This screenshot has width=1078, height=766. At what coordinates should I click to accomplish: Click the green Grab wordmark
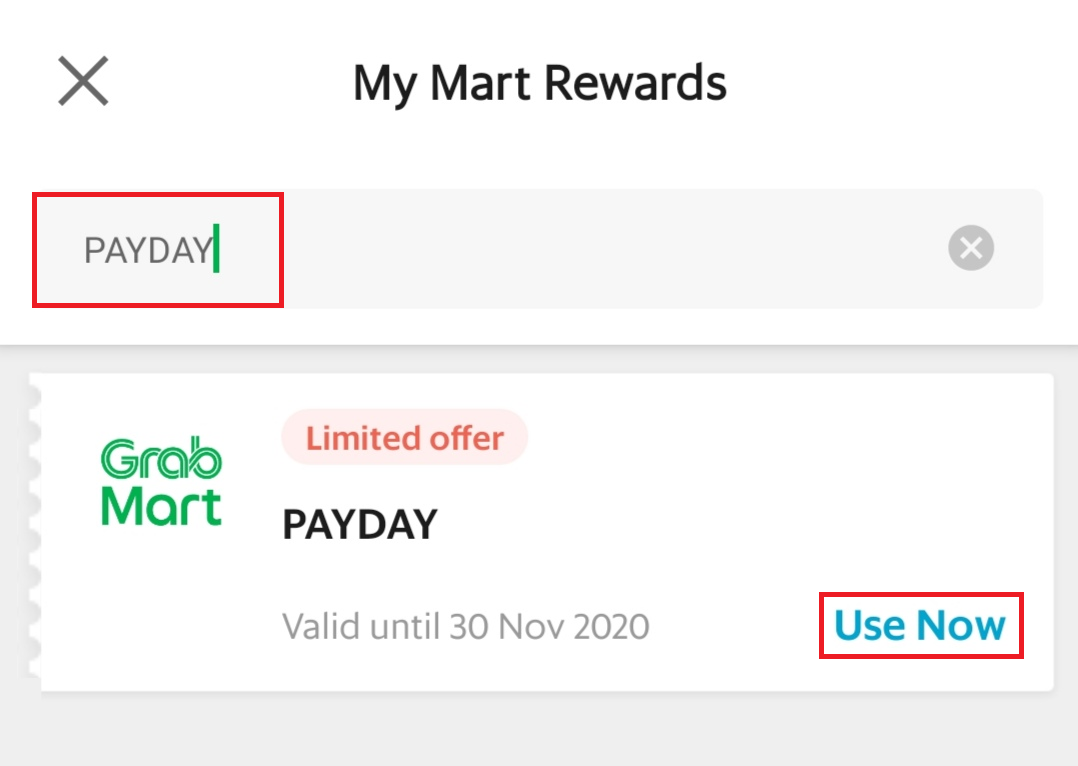tap(161, 460)
